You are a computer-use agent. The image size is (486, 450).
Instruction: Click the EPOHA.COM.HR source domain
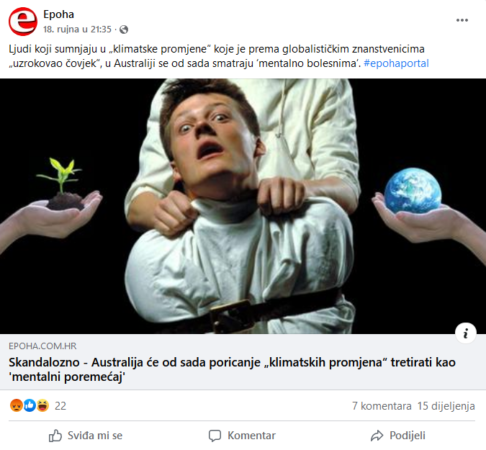click(42, 346)
